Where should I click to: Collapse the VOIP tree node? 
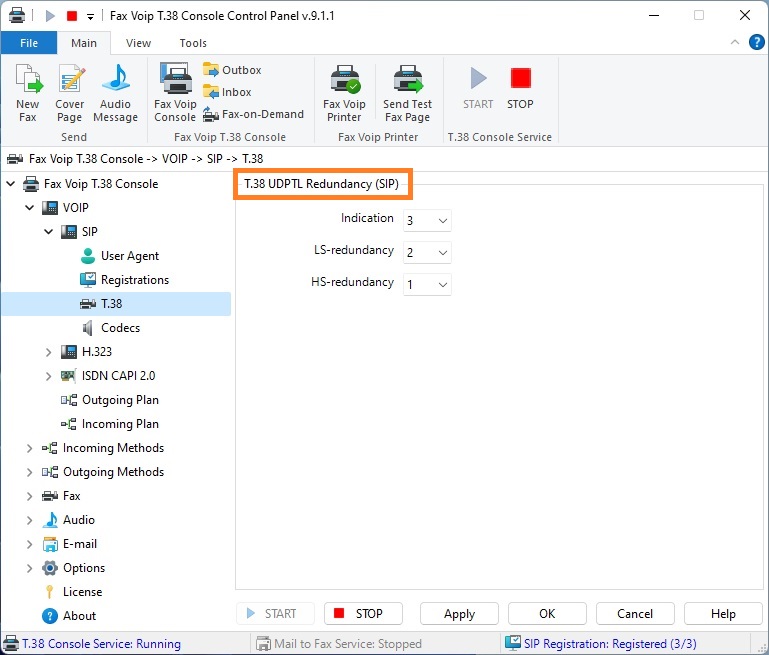pyautogui.click(x=30, y=208)
